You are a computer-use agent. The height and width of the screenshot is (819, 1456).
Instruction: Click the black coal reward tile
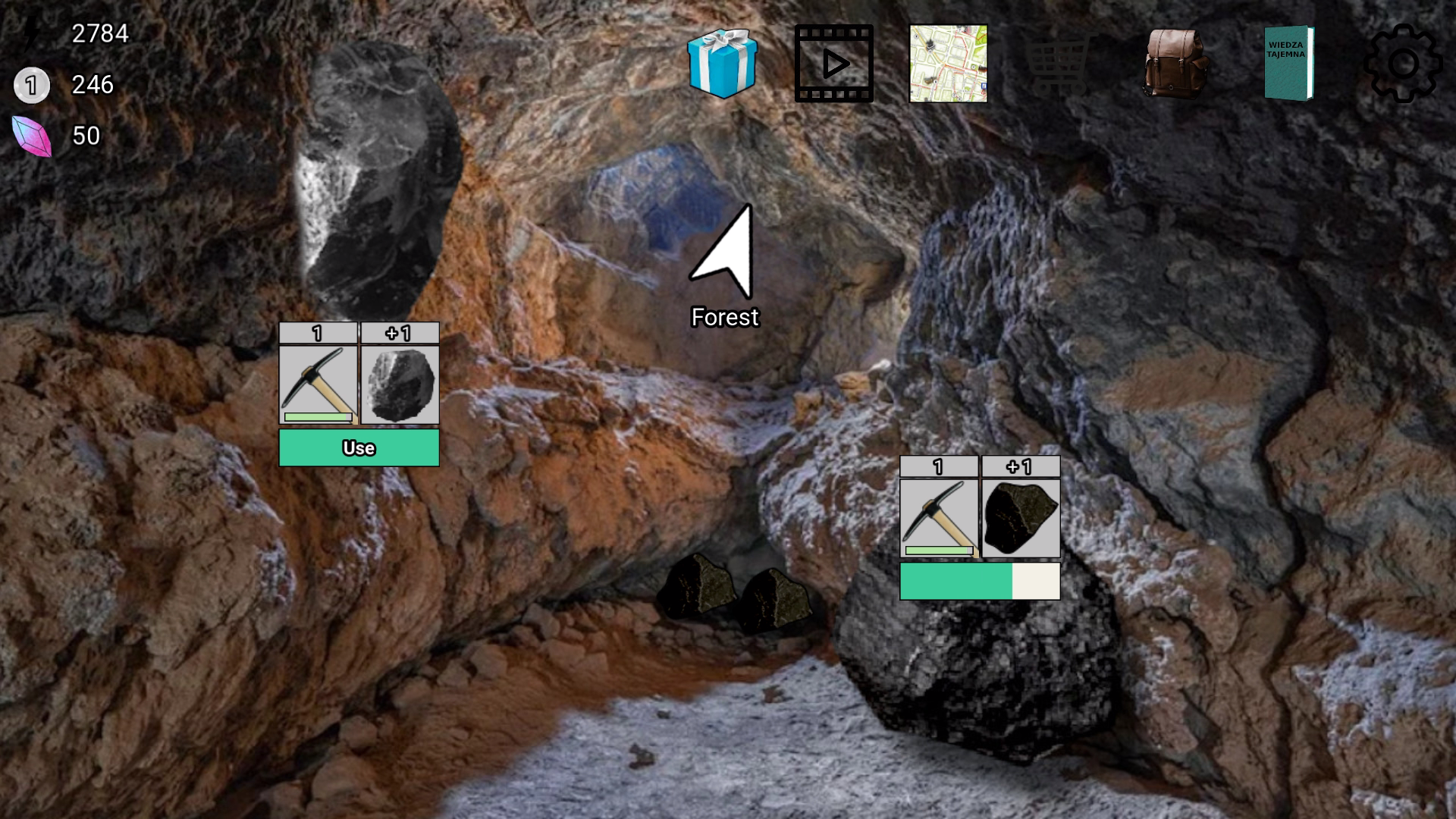(1020, 519)
